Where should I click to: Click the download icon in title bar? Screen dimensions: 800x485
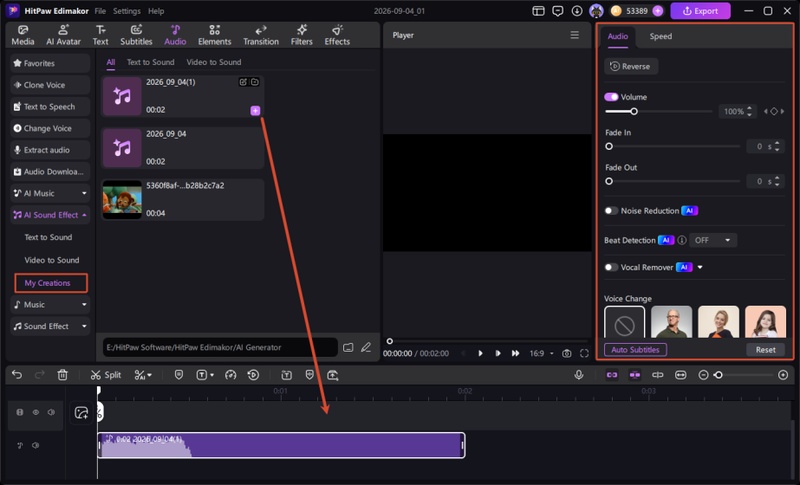(577, 11)
